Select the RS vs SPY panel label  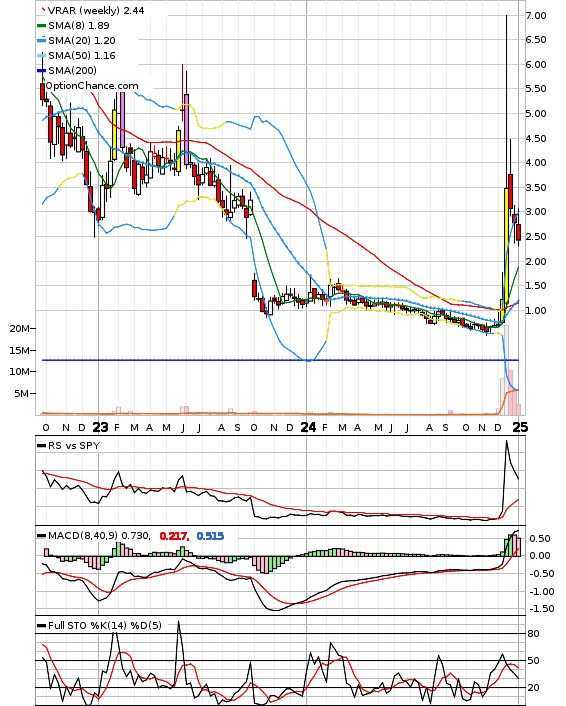click(74, 445)
